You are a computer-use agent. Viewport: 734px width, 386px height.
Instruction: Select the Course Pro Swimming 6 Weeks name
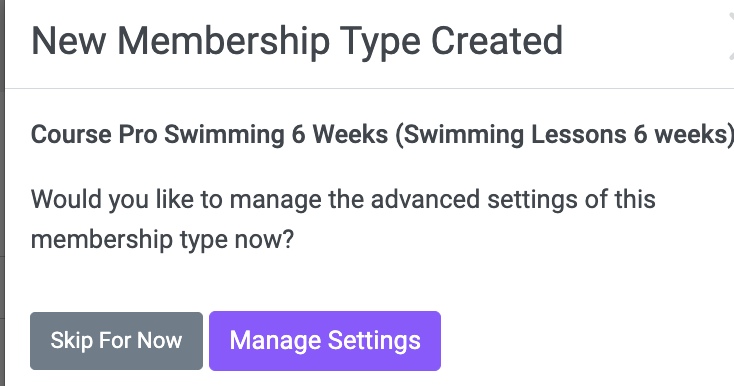coord(209,135)
